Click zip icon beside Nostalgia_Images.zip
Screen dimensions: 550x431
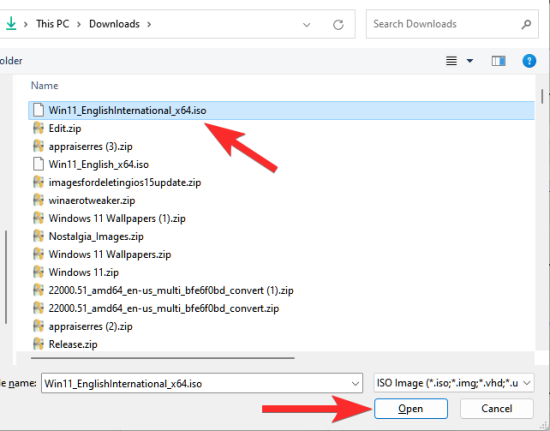[x=38, y=236]
